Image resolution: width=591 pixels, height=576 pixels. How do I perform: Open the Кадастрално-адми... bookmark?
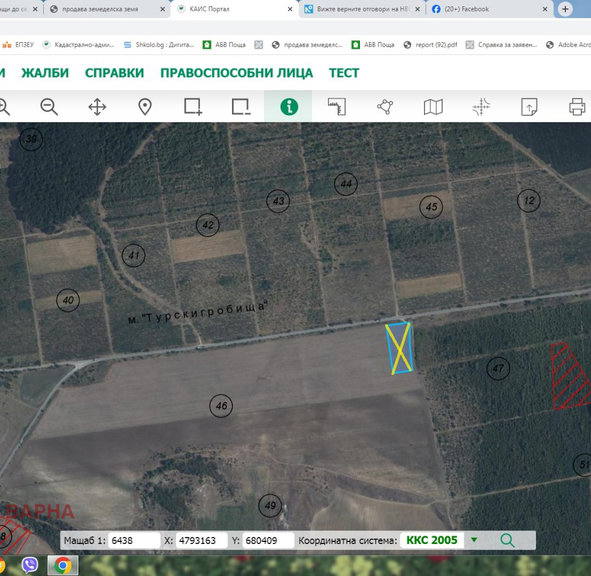[78, 44]
